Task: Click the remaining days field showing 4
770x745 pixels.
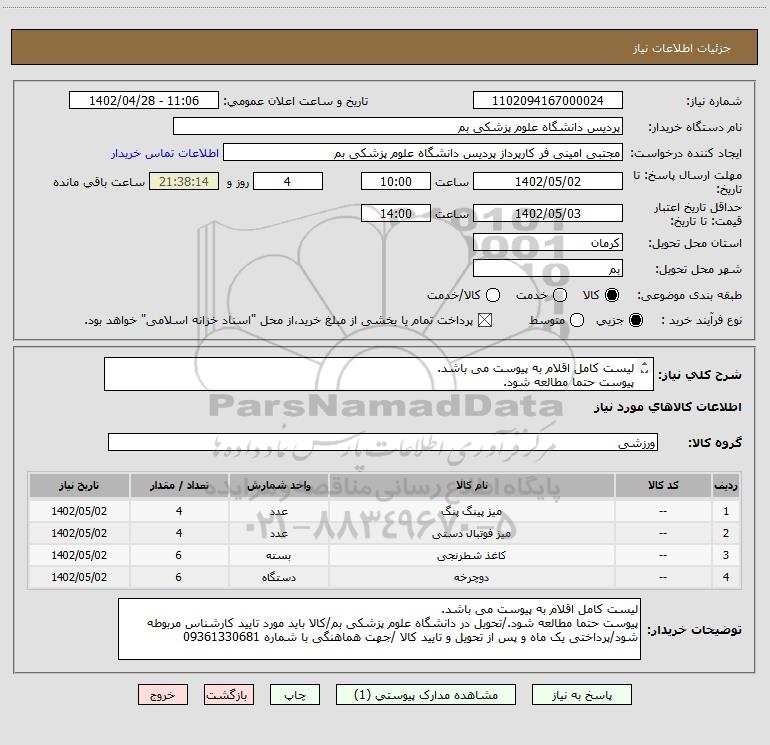Action: click(x=288, y=181)
